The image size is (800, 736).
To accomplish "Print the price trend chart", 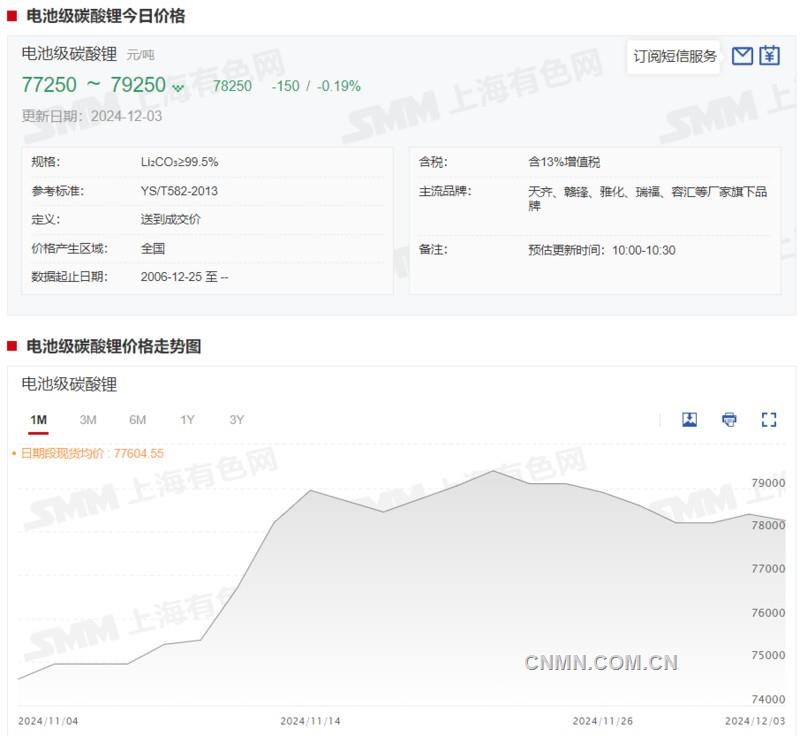I will point(729,420).
